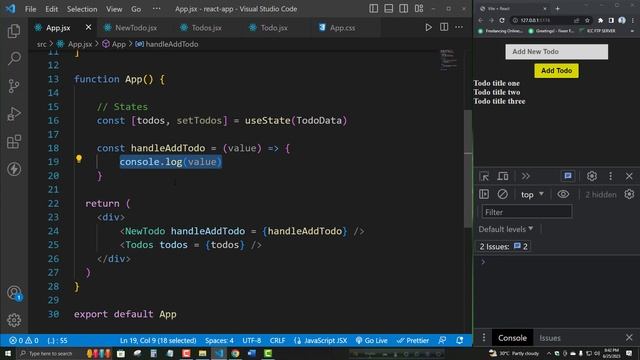Clear the console
The image size is (640, 360).
coord(502,194)
